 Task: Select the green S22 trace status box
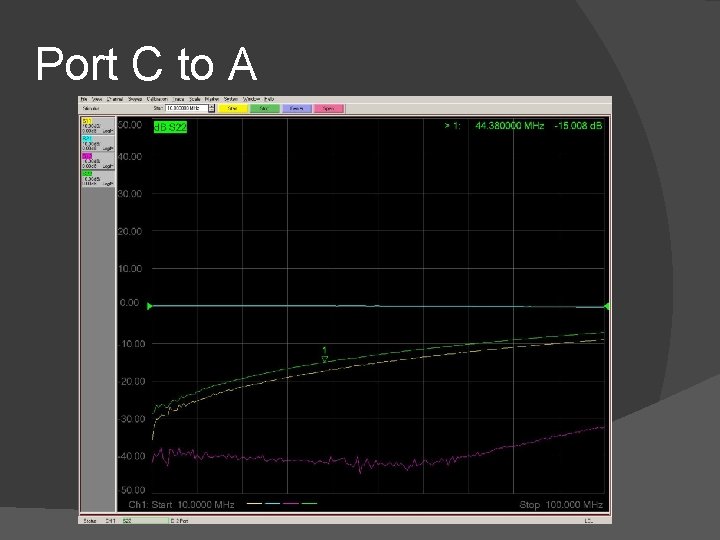click(x=98, y=179)
